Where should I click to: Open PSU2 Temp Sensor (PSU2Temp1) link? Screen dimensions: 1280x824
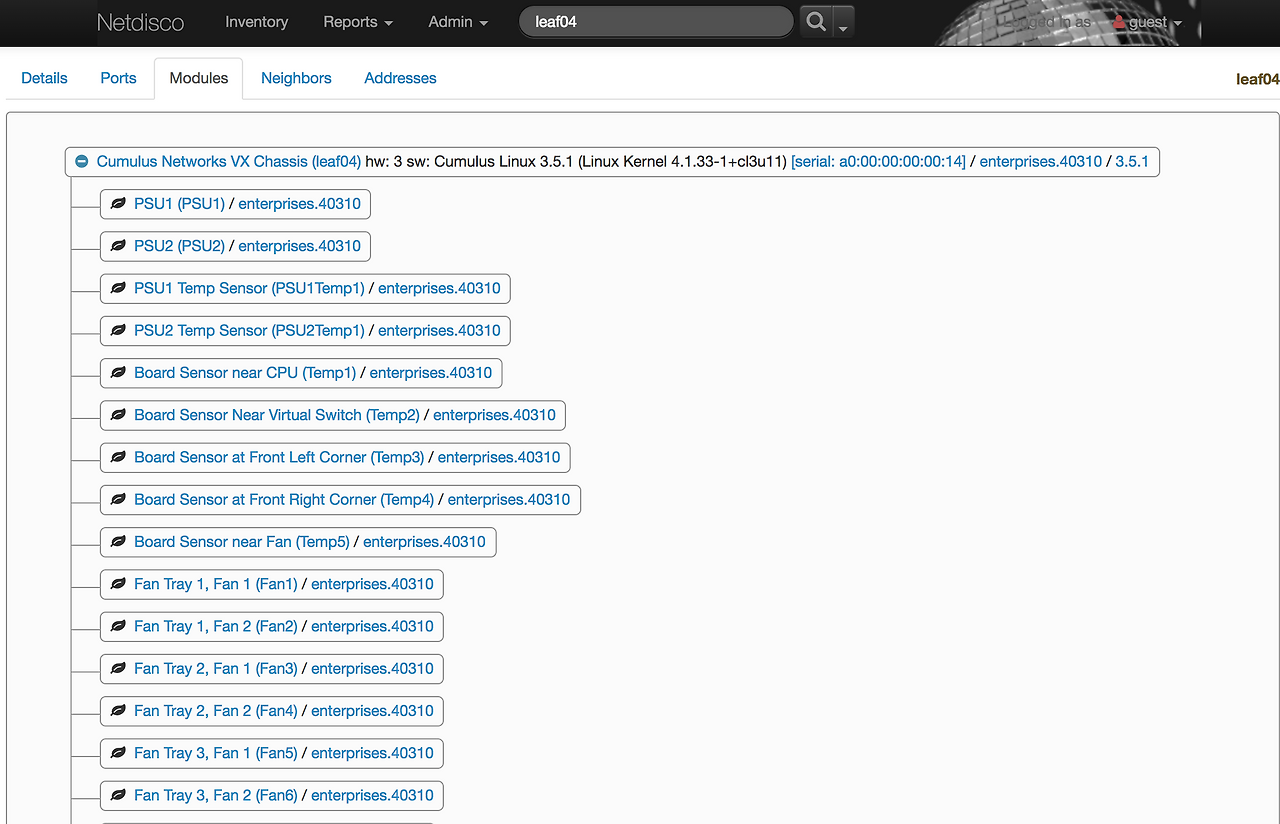pos(249,330)
